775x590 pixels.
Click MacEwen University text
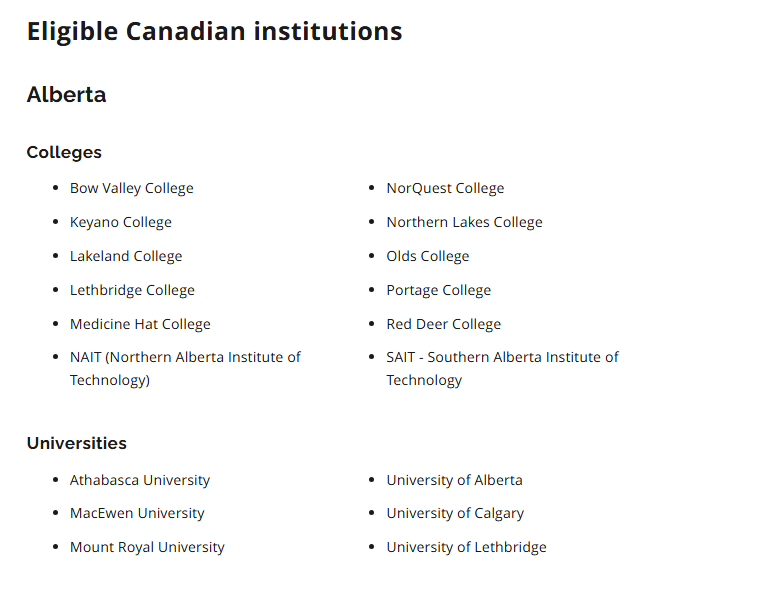(x=137, y=514)
